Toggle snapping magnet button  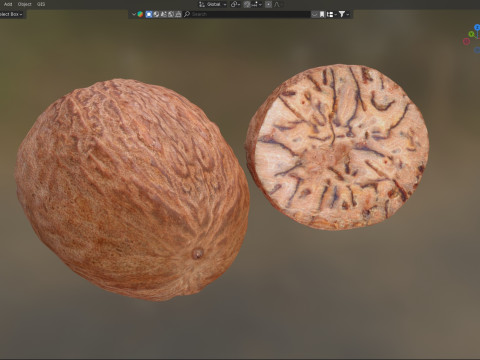(x=247, y=4)
